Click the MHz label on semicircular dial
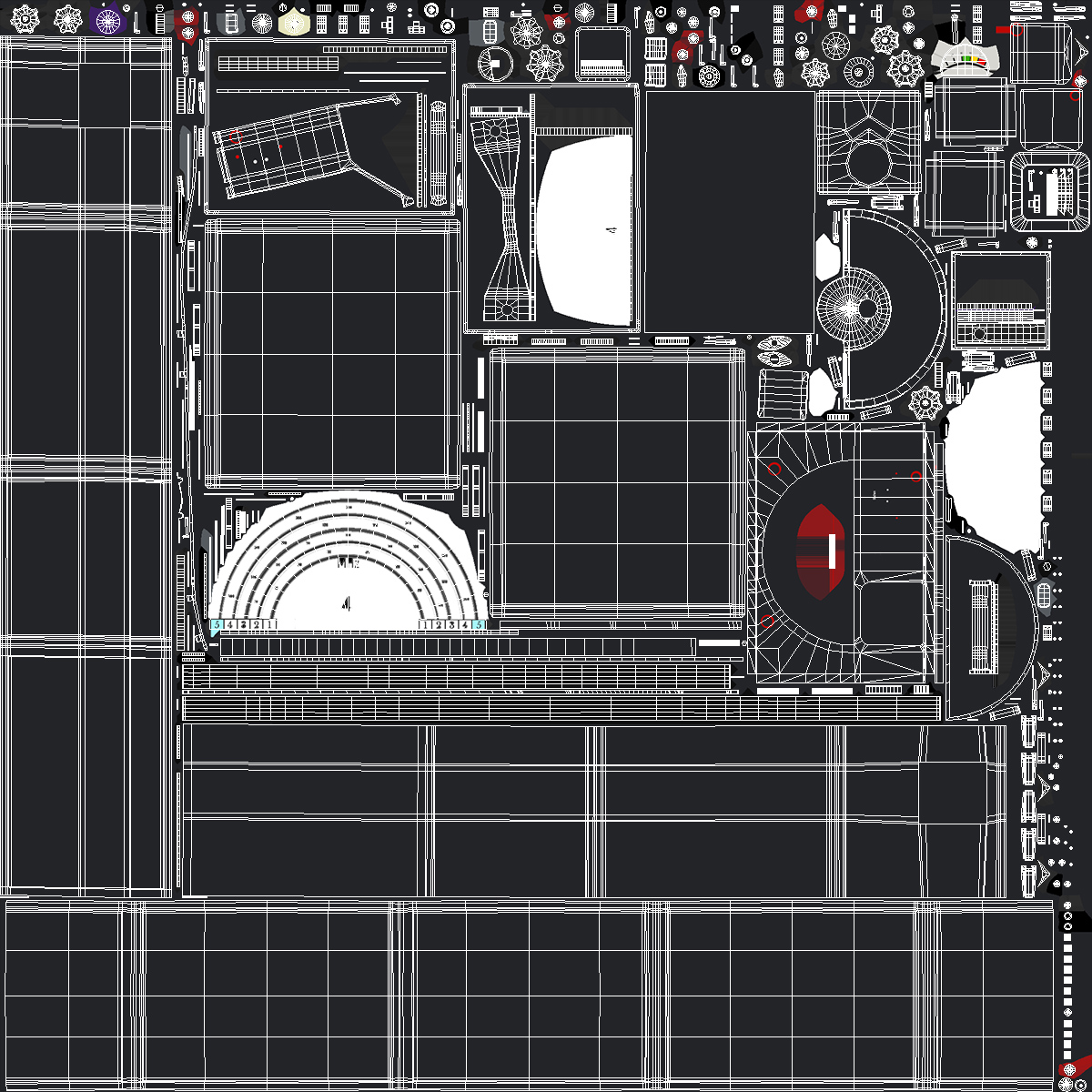Screen dimensions: 1092x1092 coord(348,563)
